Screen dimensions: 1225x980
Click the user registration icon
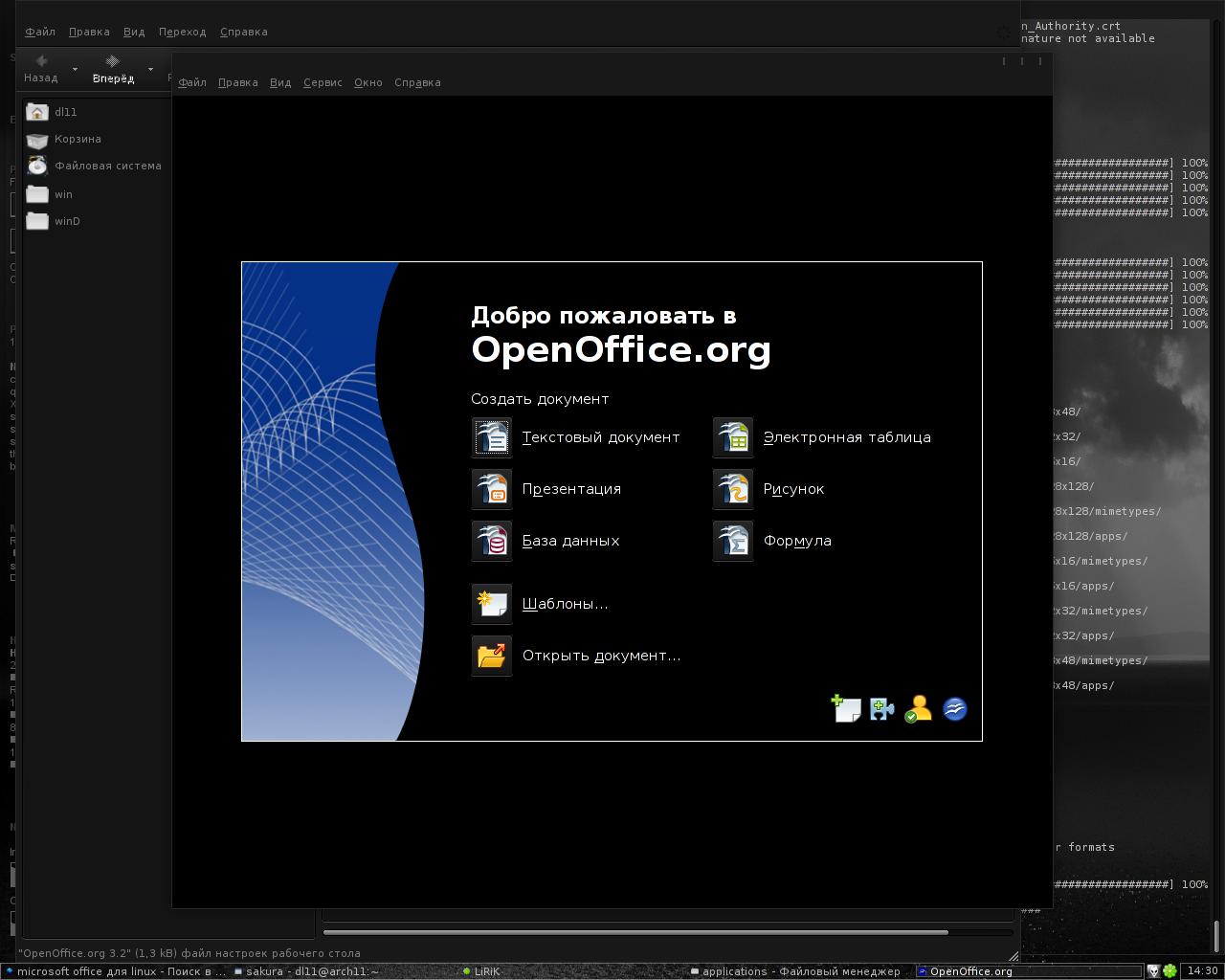[x=918, y=708]
